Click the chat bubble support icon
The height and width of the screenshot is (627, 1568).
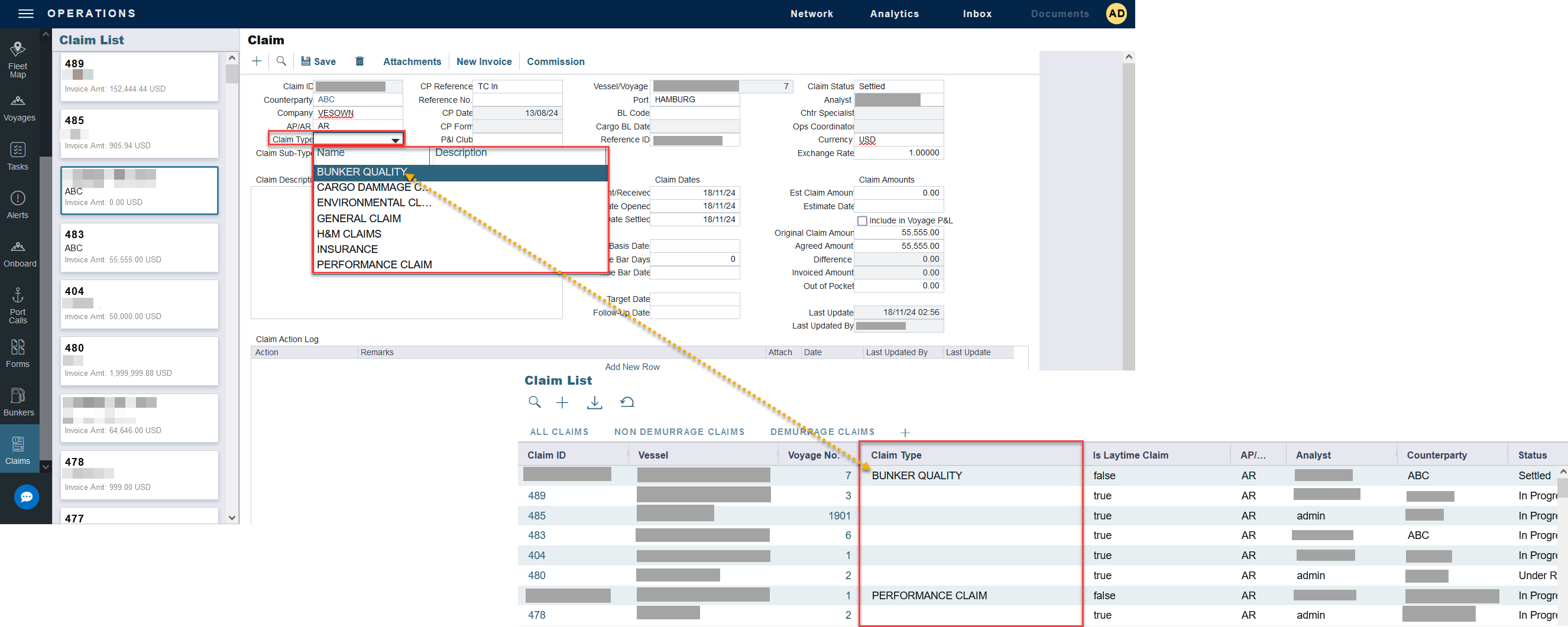click(26, 497)
